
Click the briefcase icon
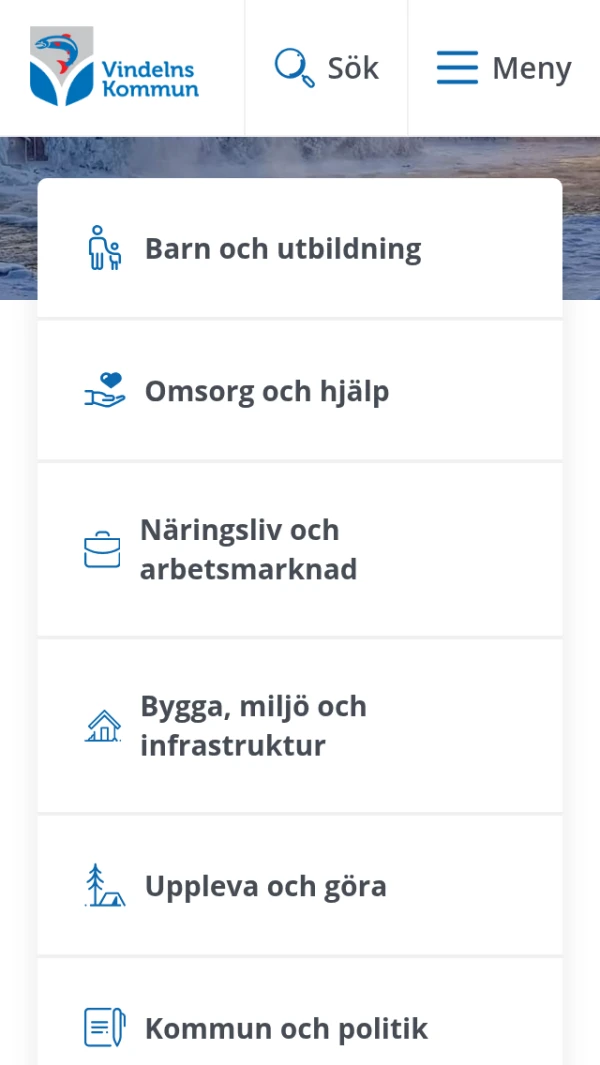coord(102,550)
